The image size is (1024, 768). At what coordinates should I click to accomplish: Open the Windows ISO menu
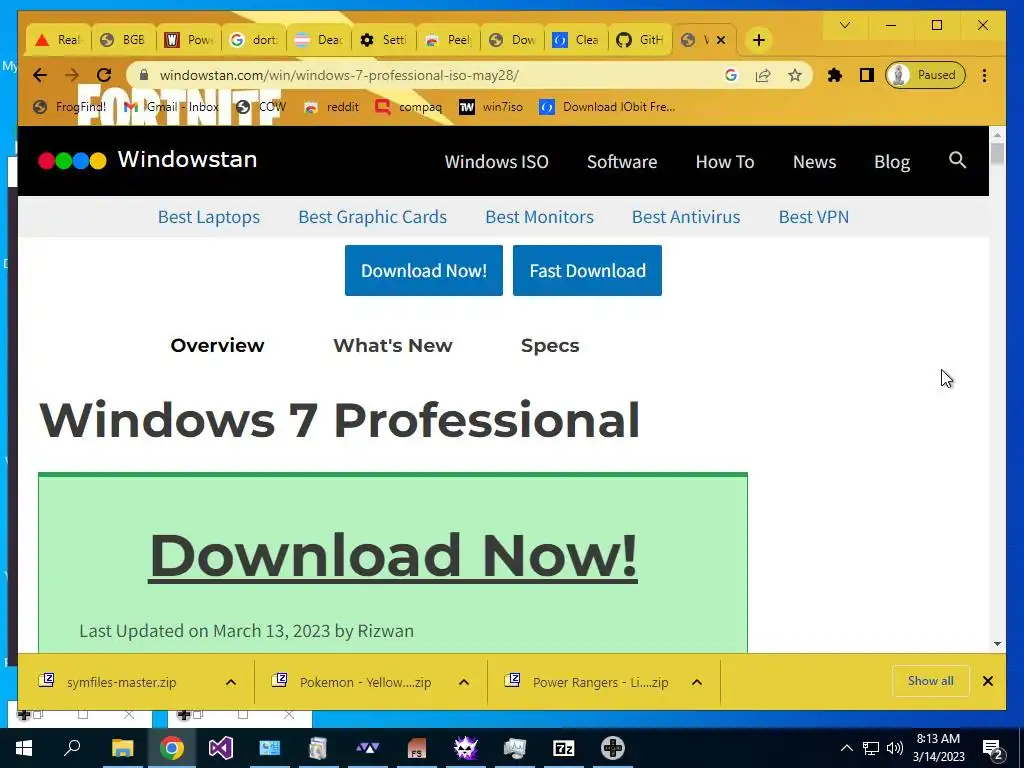[496, 162]
